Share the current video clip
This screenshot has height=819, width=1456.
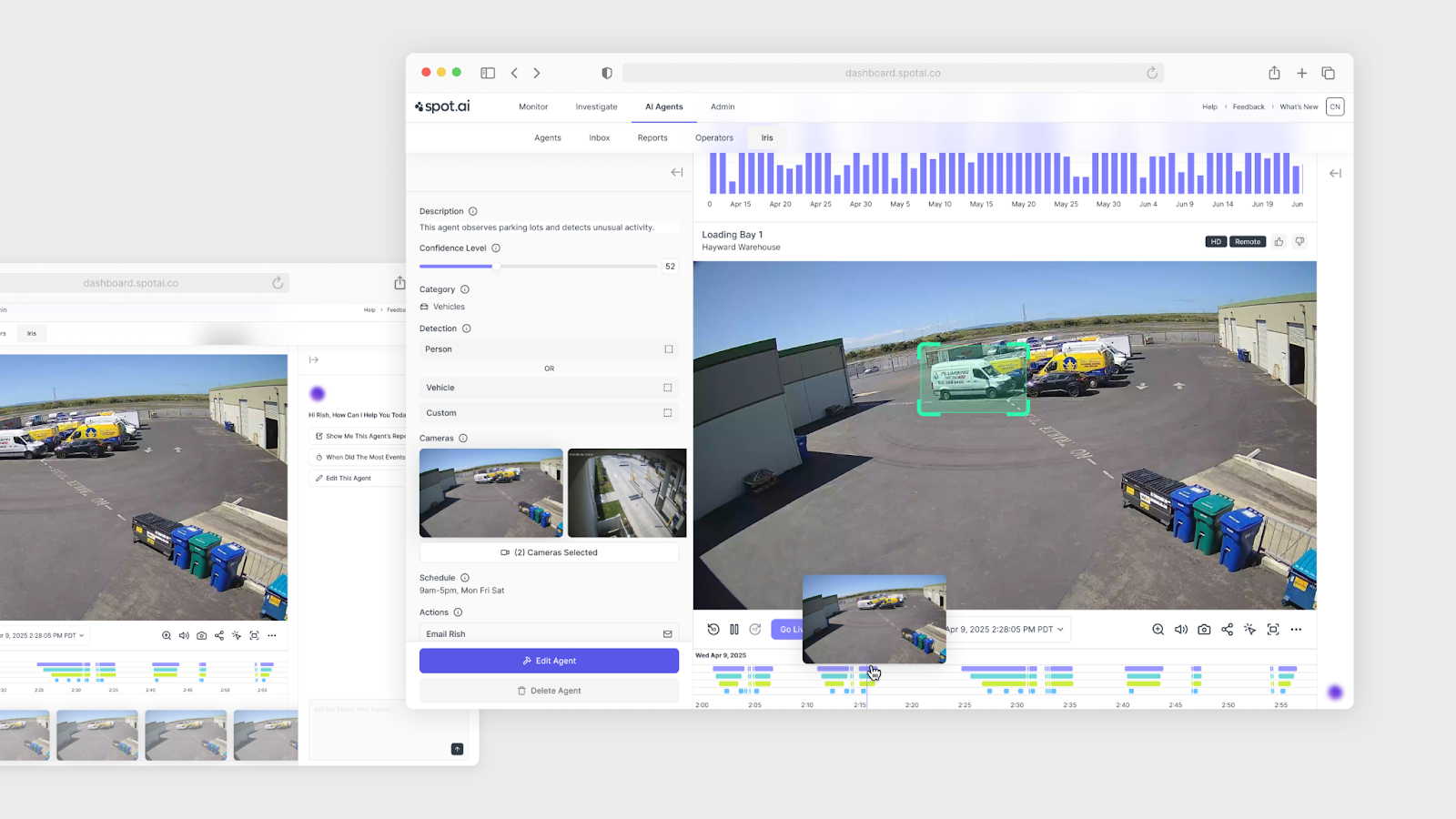[x=1227, y=629]
